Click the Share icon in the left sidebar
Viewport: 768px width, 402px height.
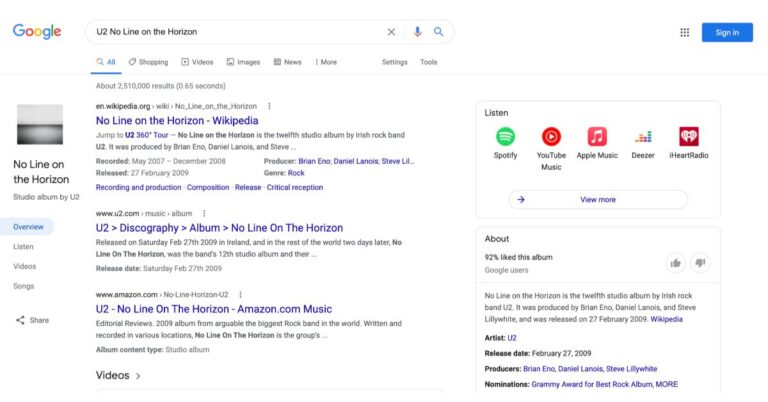coord(20,320)
